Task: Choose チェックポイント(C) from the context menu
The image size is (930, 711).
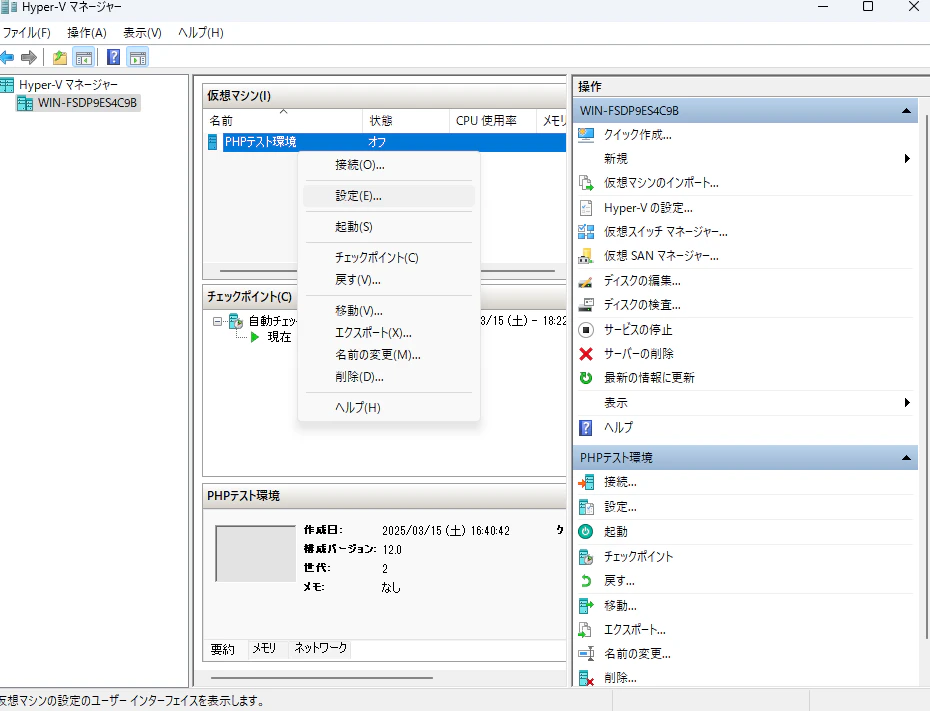Action: pos(389,257)
